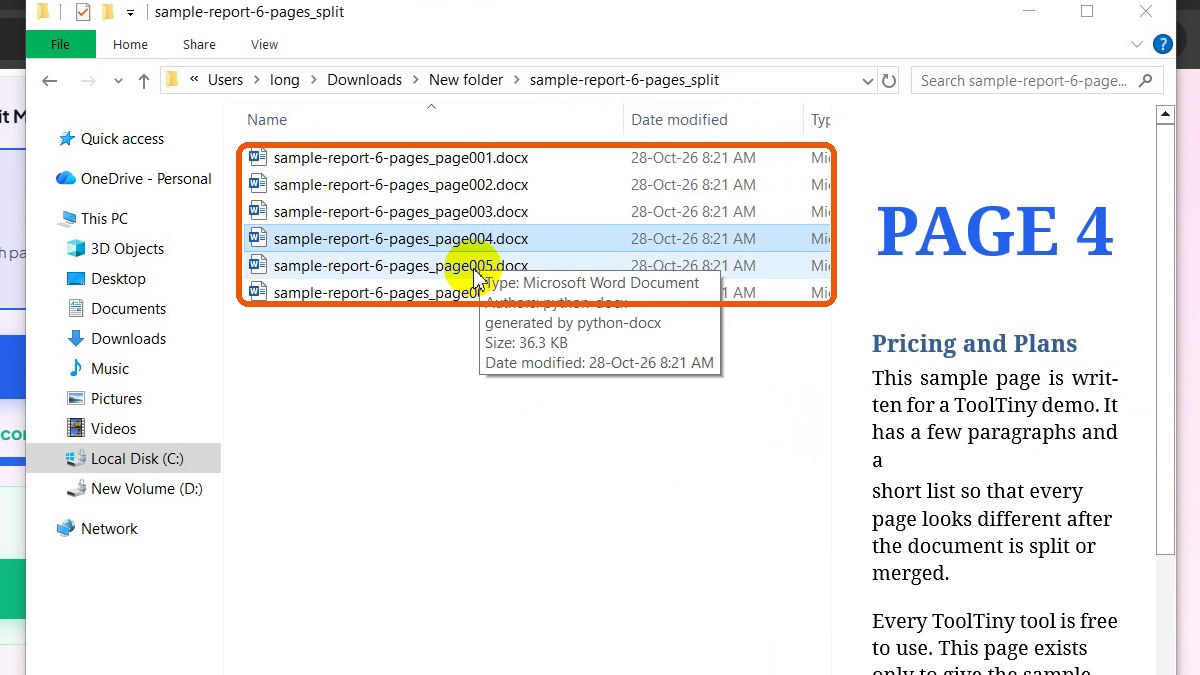Click the Downloads breadcrumb in address bar
This screenshot has width=1200, height=675.
pos(364,80)
